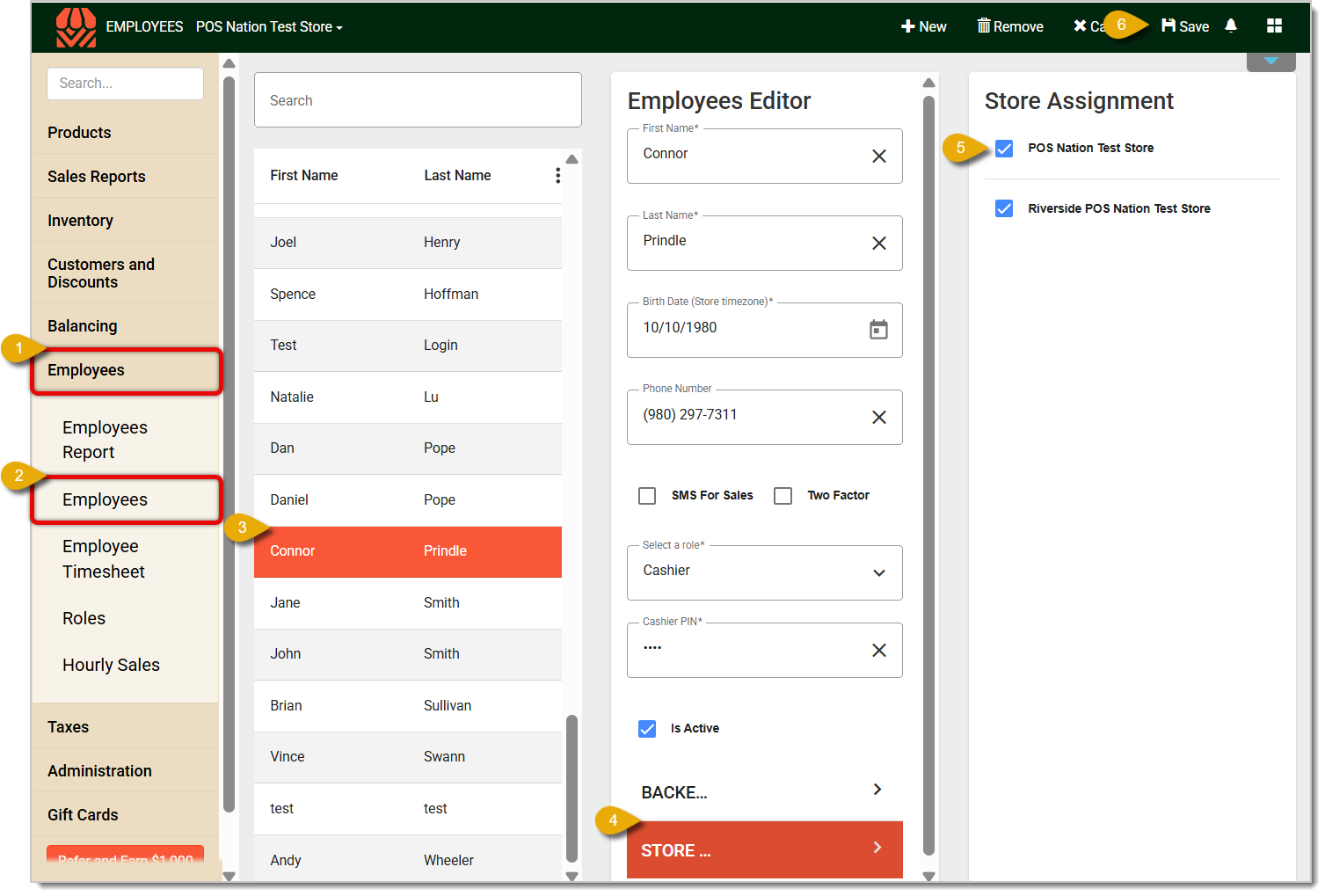This screenshot has width=1325, height=896.
Task: Select the Connor Prindle row
Action: tap(408, 551)
